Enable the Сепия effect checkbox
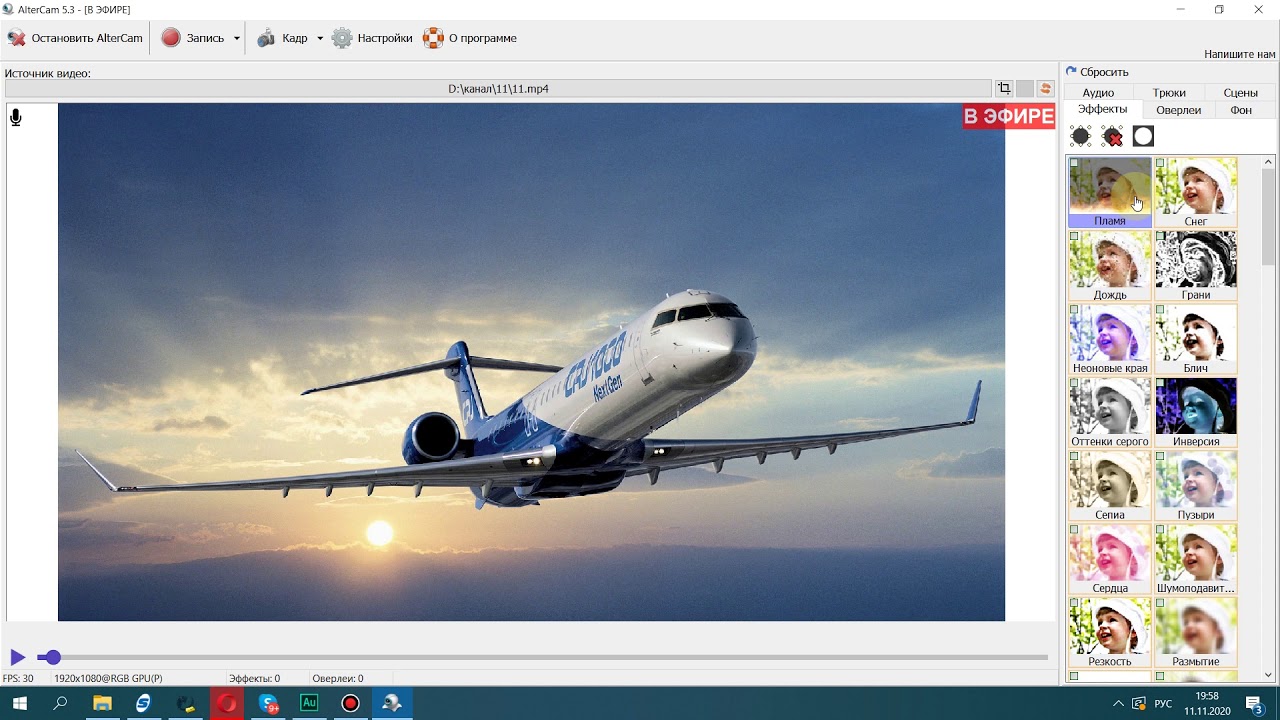 pyautogui.click(x=1074, y=456)
